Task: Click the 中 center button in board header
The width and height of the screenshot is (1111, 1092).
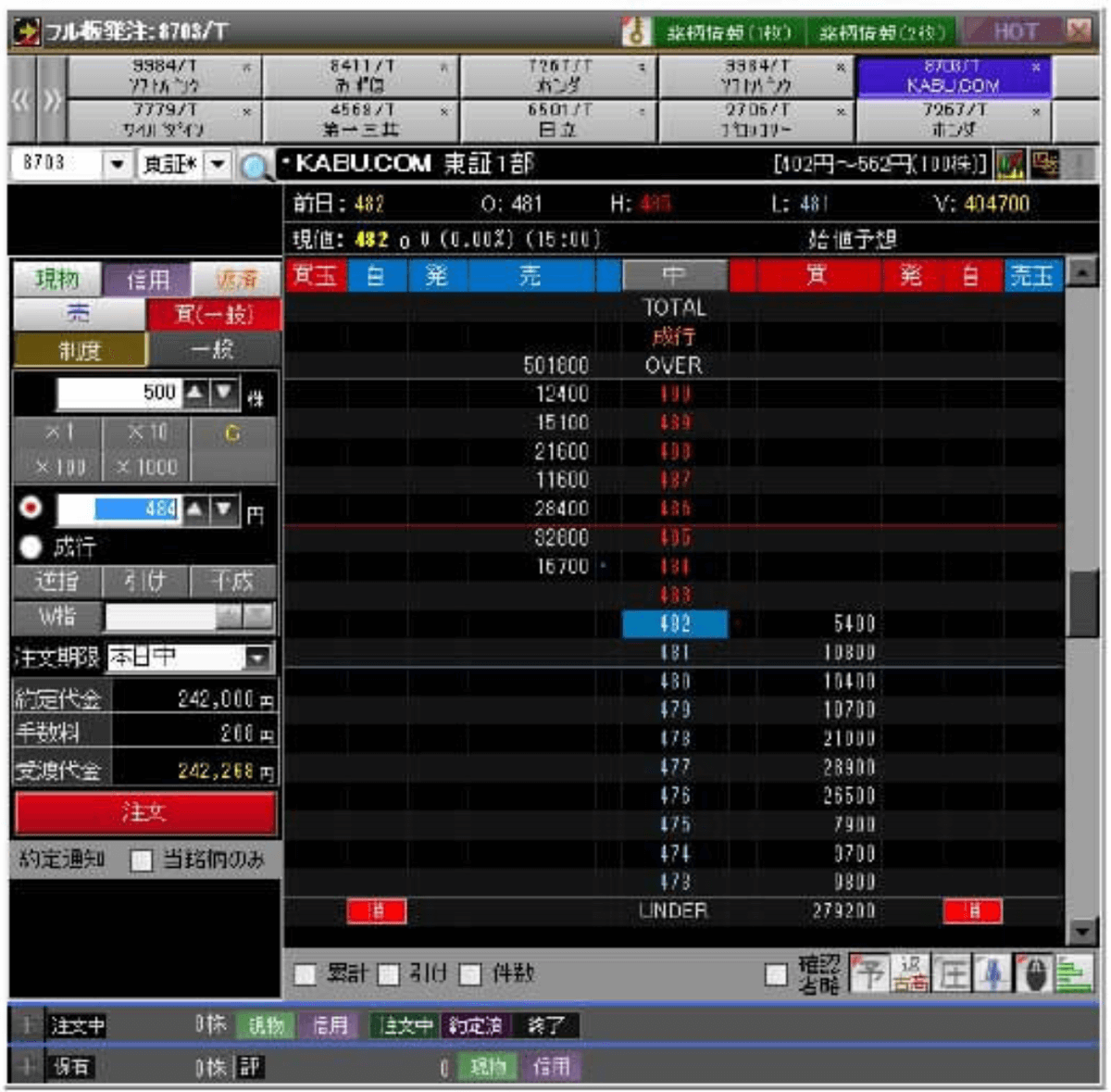Action: coord(674,276)
